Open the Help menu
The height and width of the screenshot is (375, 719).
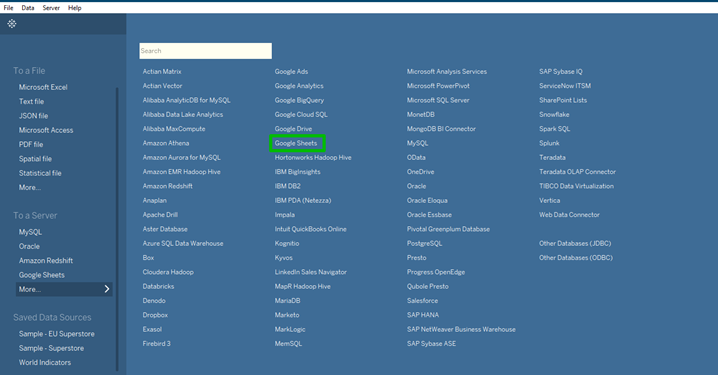click(74, 8)
